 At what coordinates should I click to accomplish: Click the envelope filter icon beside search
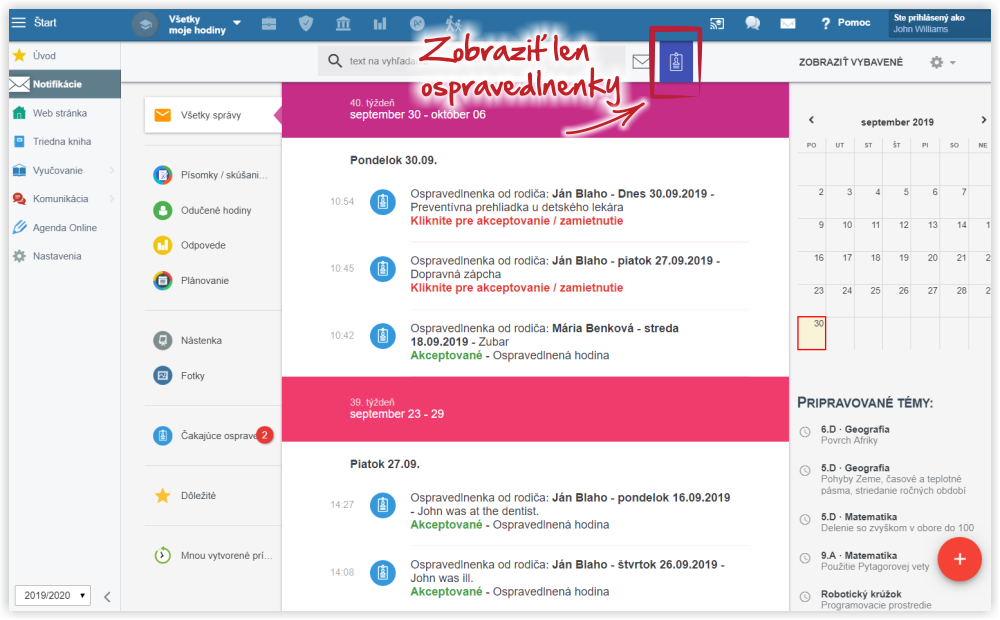(641, 61)
